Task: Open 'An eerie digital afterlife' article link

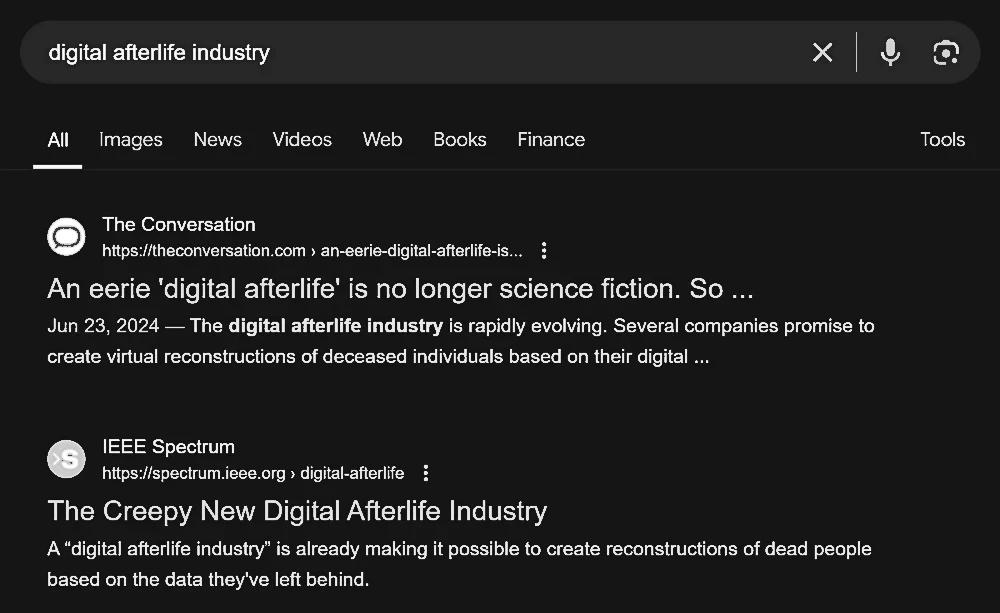Action: [400, 289]
